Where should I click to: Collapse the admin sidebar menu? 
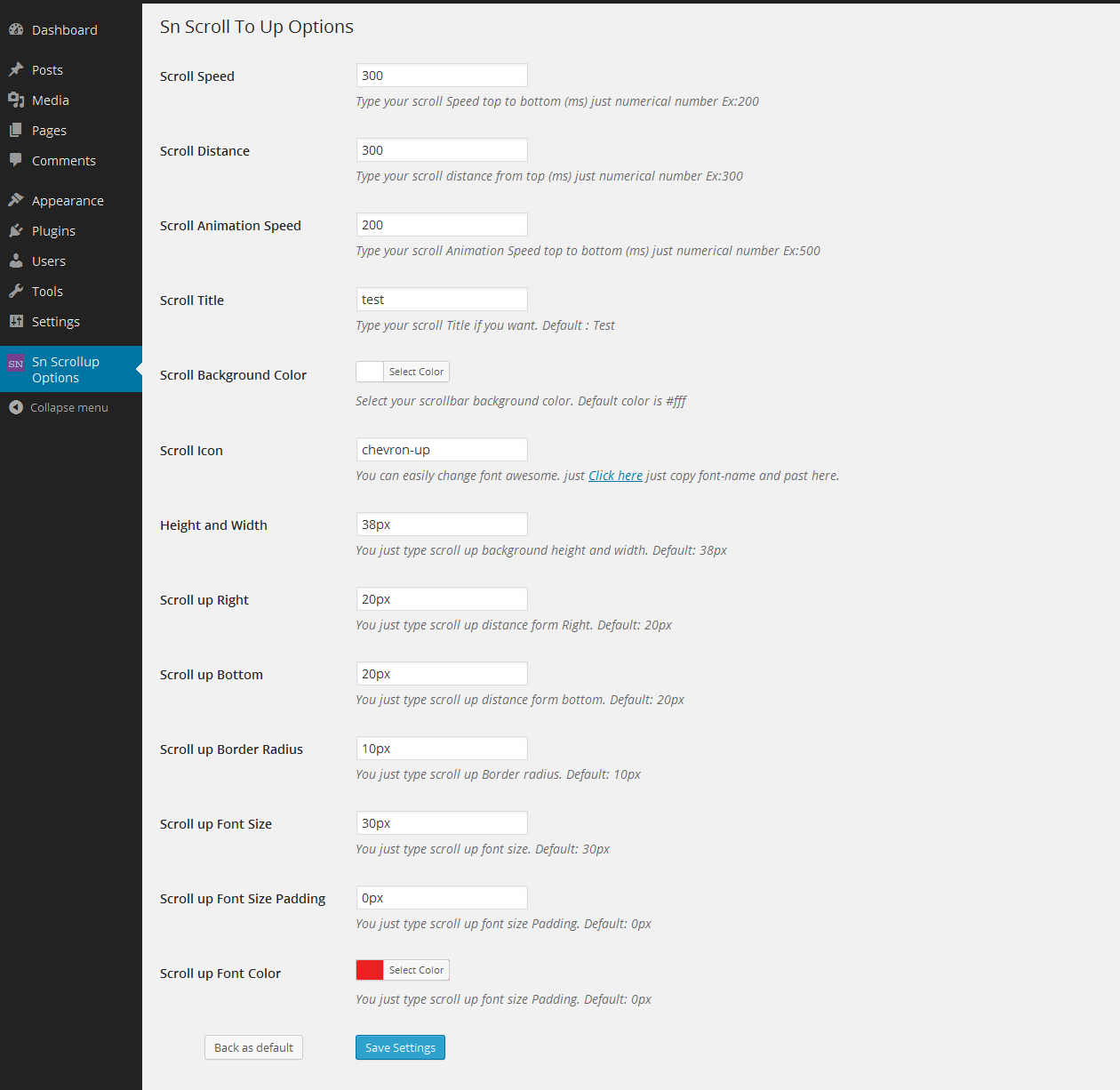(71, 407)
